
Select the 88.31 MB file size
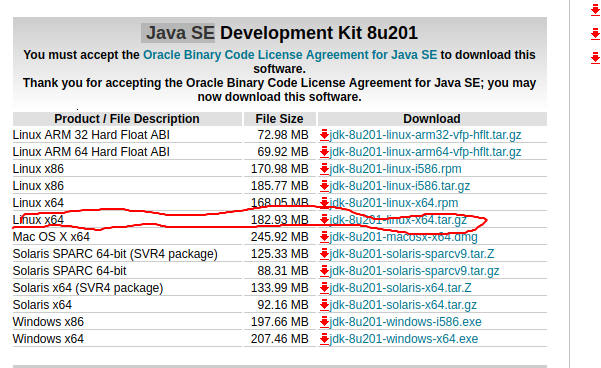283,271
